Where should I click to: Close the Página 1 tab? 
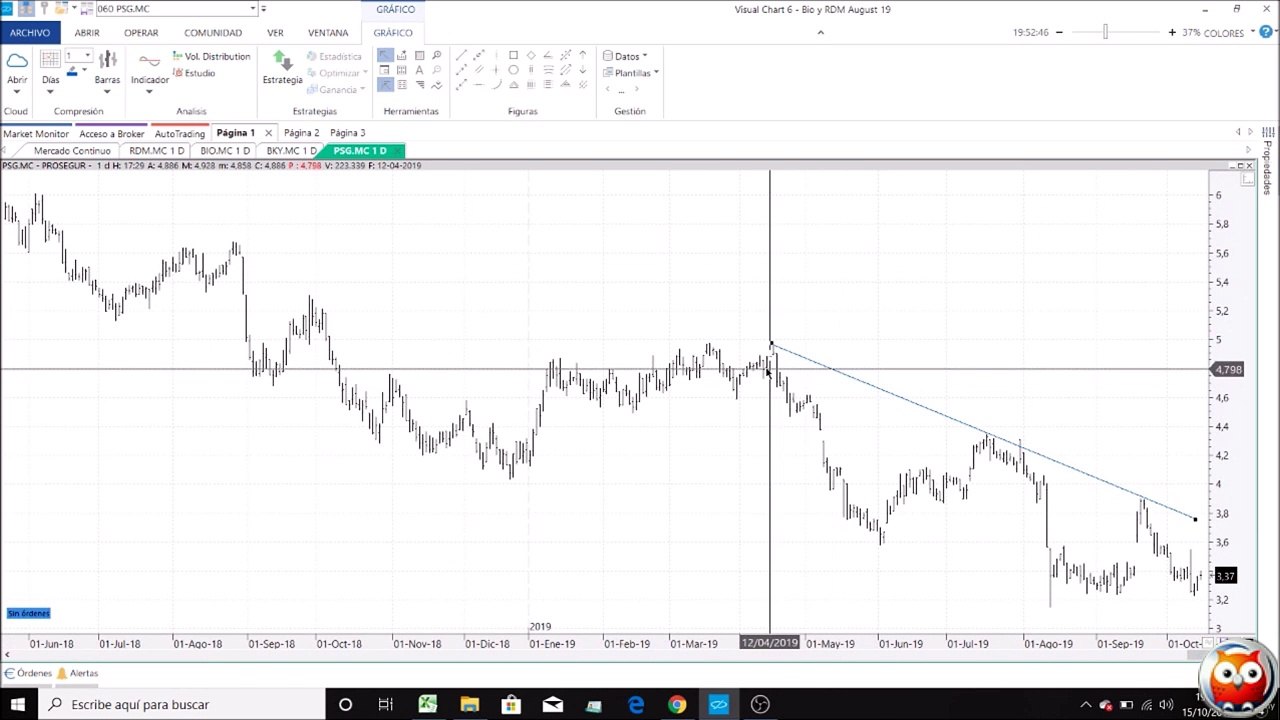(x=268, y=133)
